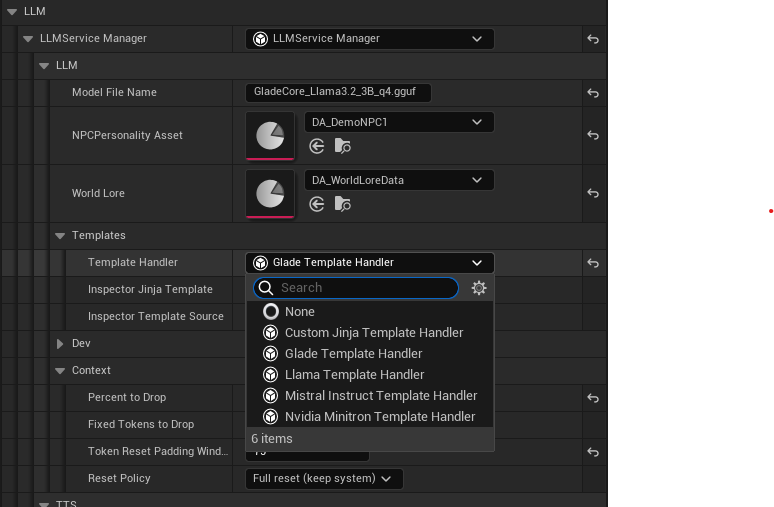The width and height of the screenshot is (774, 507).
Task: Click the Glade Template Handler combo icon
Action: click(x=260, y=263)
